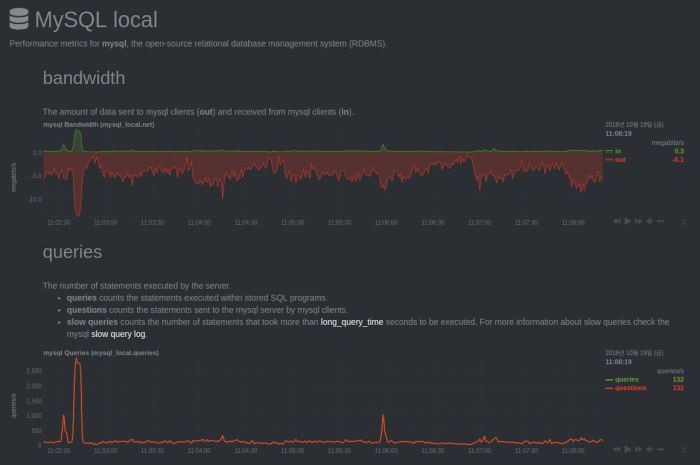700x465 pixels.
Task: Click 'mysql Queries (mysql_local.queries)' chart title
Action: pyautogui.click(x=101, y=353)
